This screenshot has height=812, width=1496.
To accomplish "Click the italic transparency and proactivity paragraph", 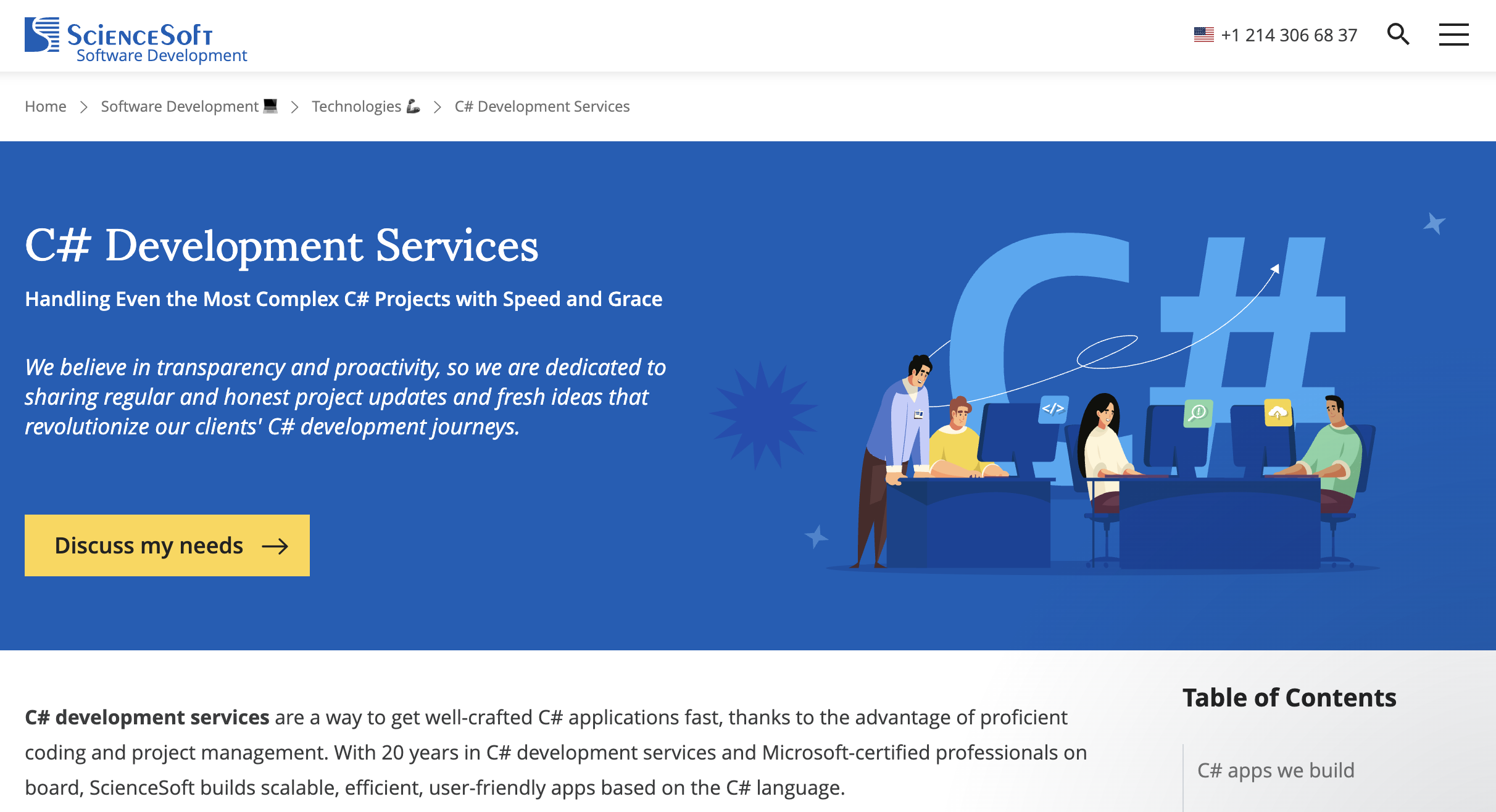I will click(x=346, y=397).
